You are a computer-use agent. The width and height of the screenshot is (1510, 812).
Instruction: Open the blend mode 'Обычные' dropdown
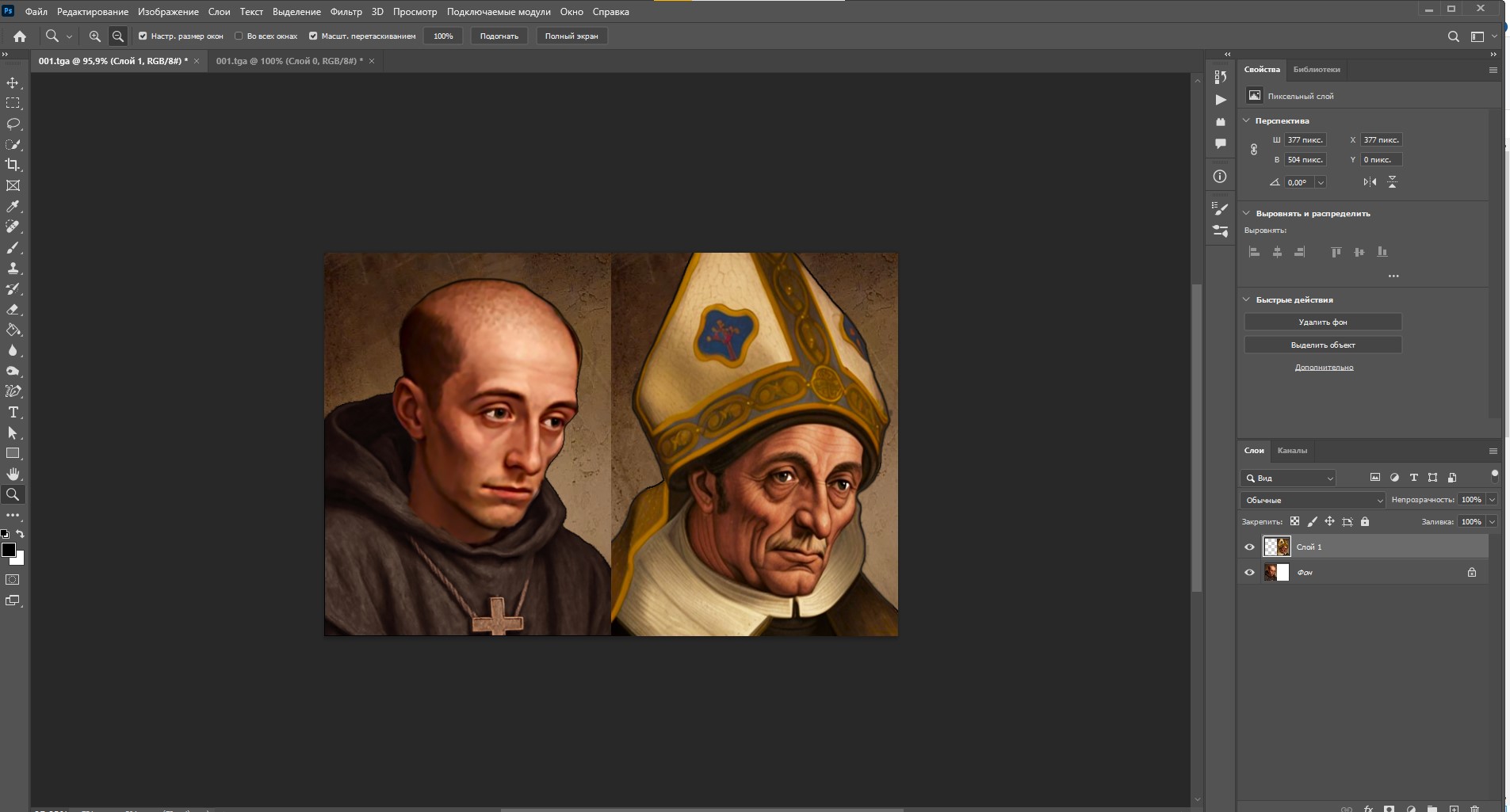tap(1313, 501)
